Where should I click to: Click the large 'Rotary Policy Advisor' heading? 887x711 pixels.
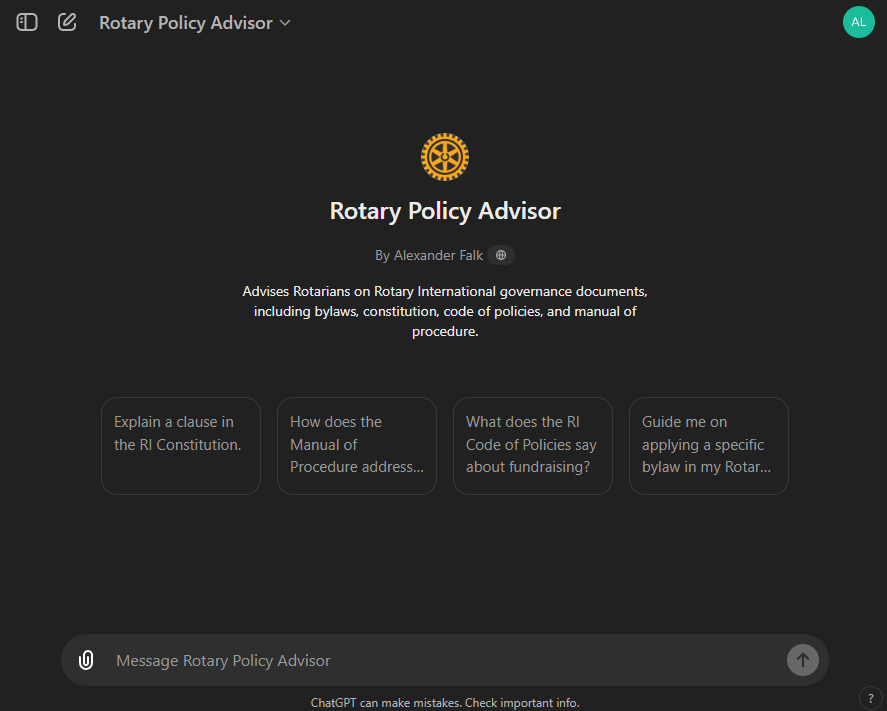[445, 211]
